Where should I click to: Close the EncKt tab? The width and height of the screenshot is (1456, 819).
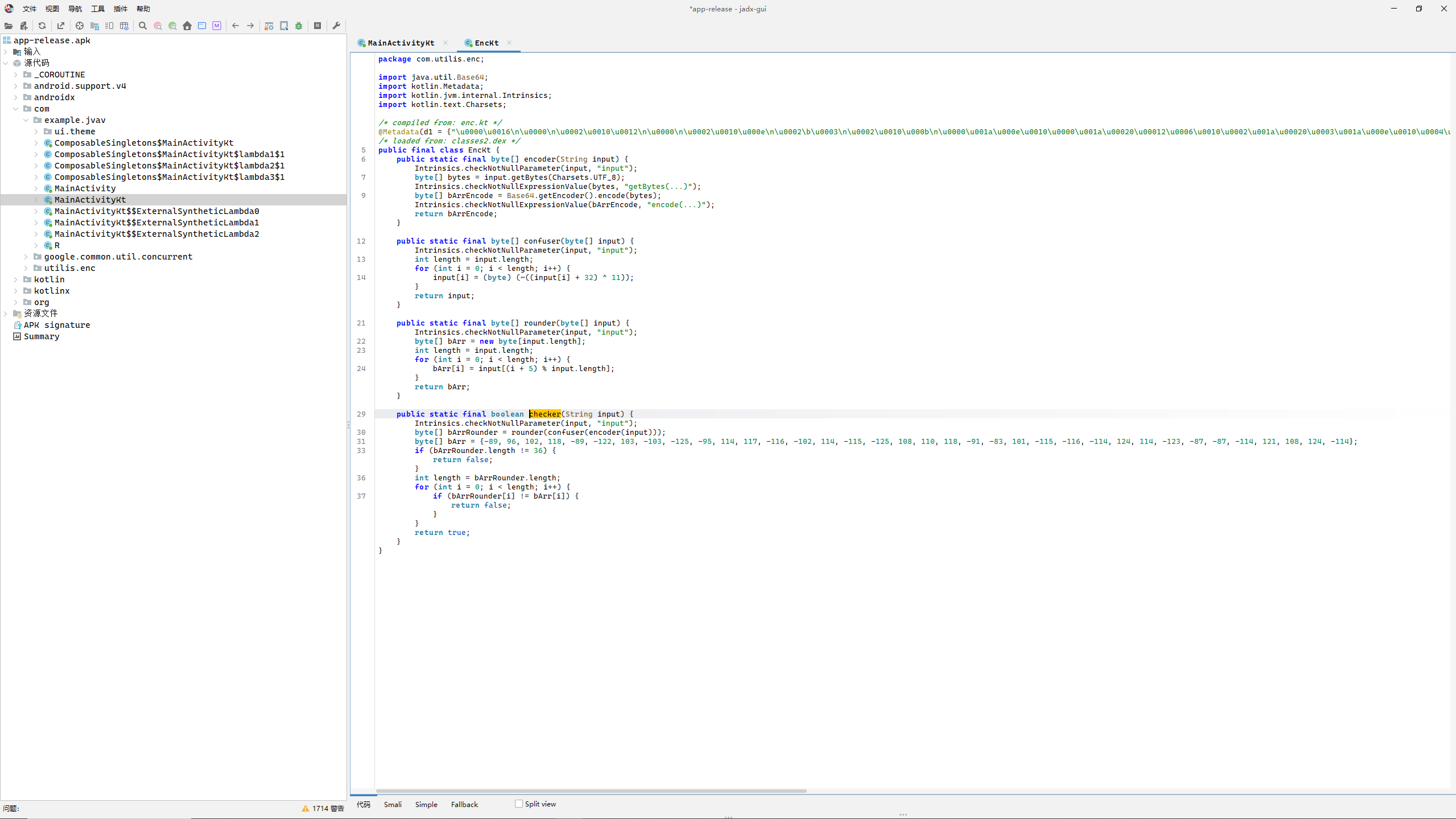(x=509, y=43)
